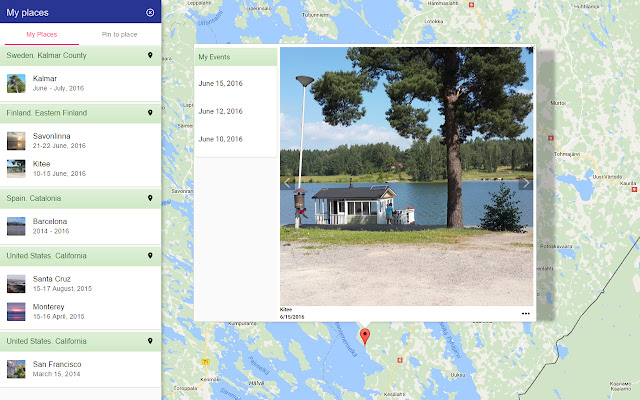Click the 10-15 June, 2016 date text

click(x=59, y=173)
